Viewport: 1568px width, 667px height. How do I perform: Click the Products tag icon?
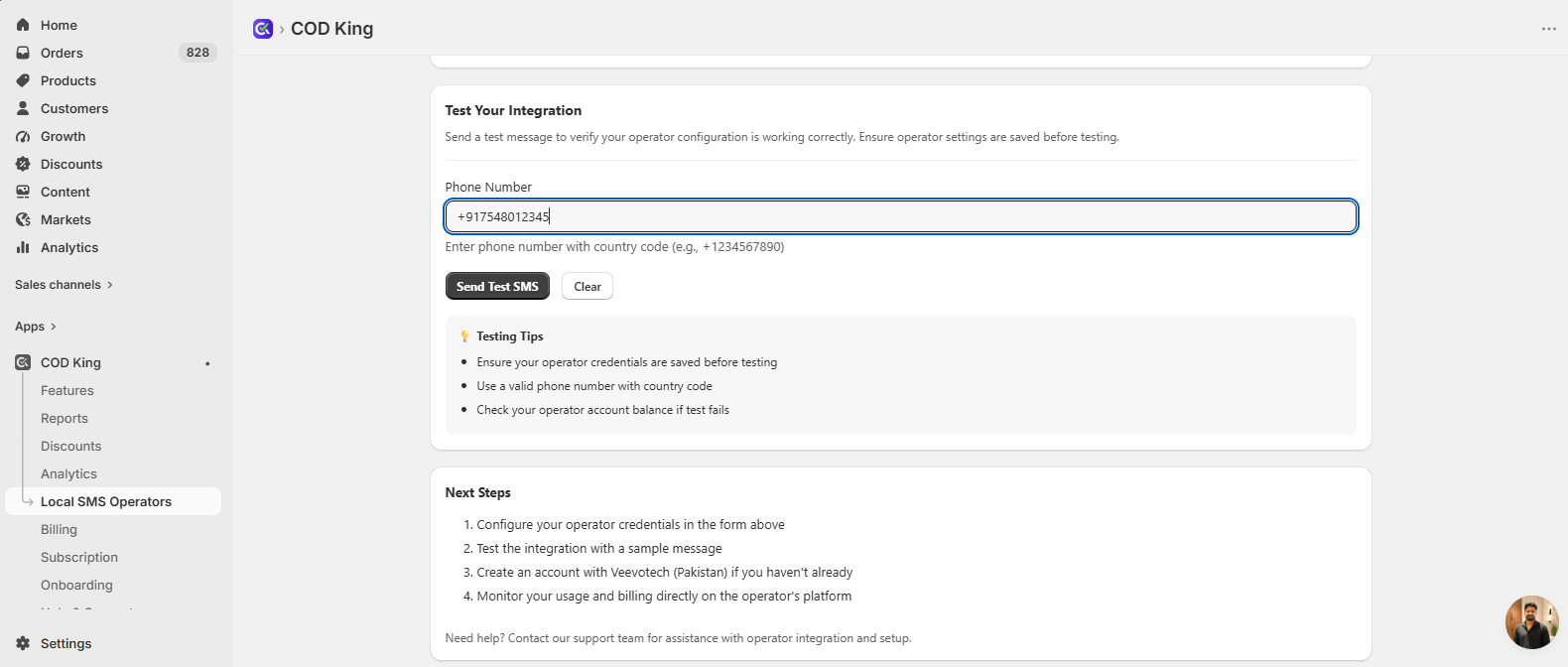point(23,80)
